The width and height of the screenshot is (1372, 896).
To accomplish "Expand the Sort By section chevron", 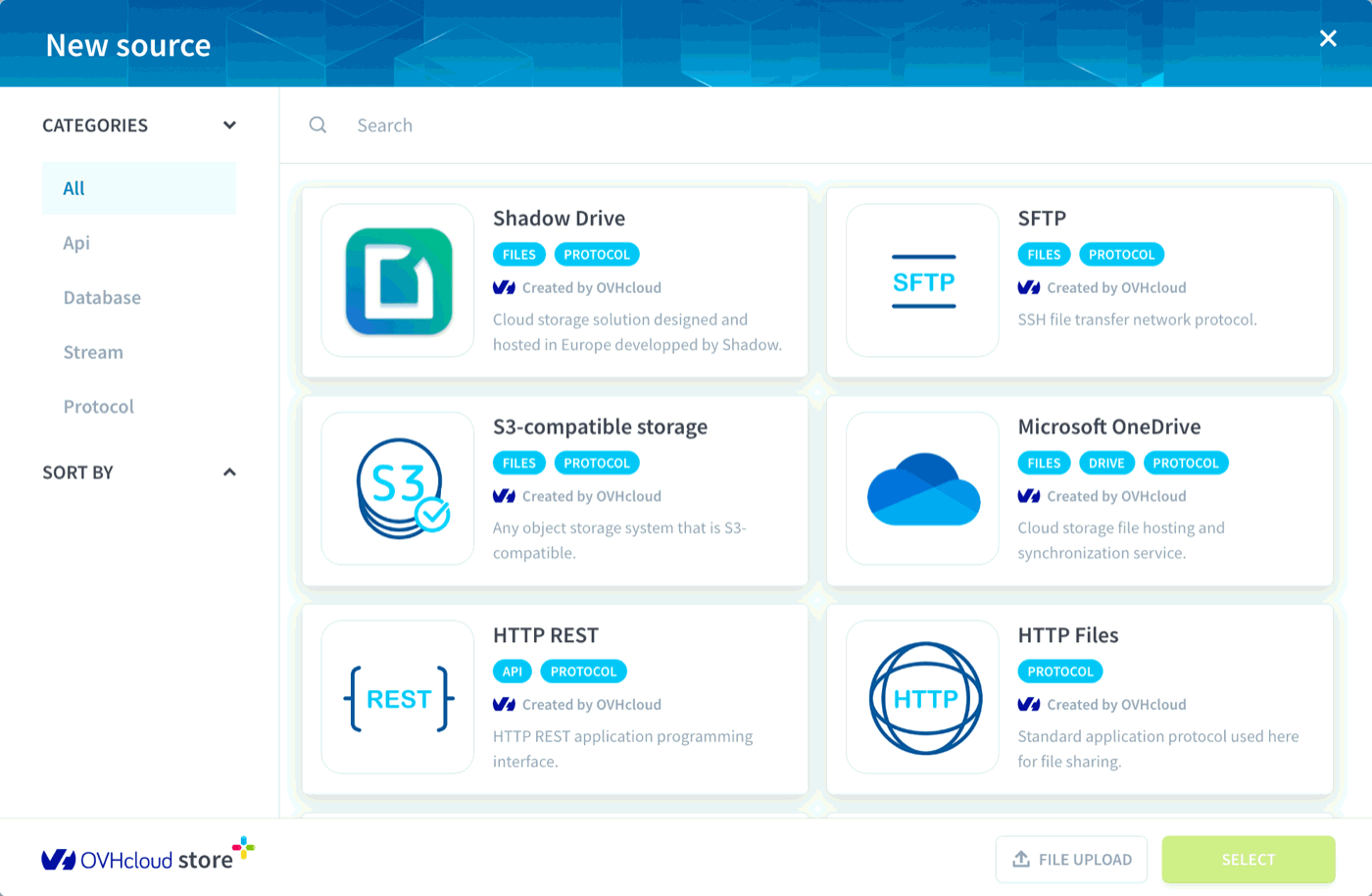I will coord(229,472).
